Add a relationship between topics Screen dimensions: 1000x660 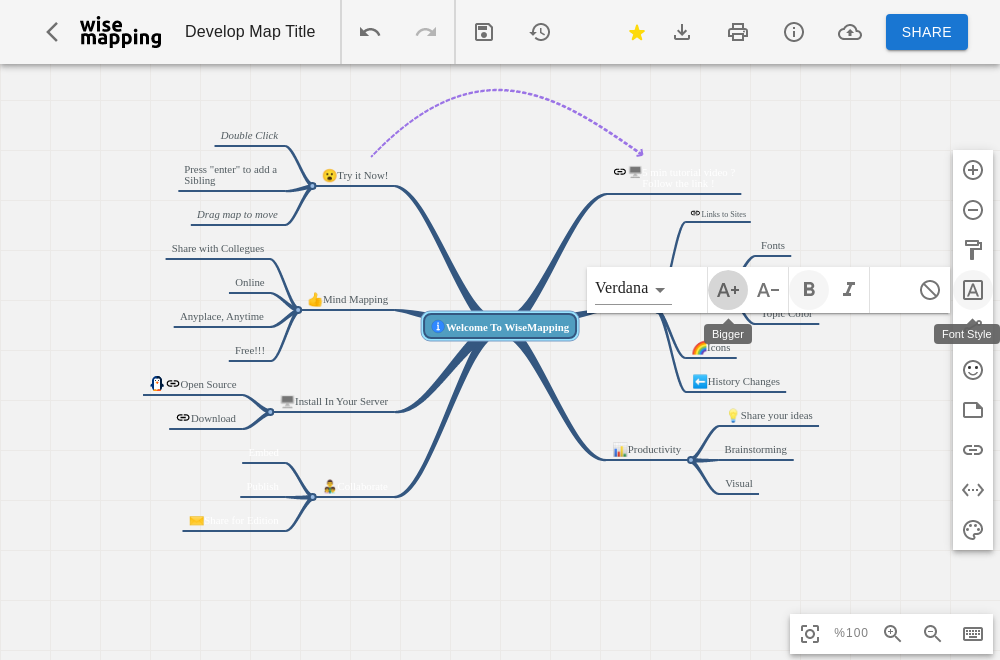pos(973,490)
